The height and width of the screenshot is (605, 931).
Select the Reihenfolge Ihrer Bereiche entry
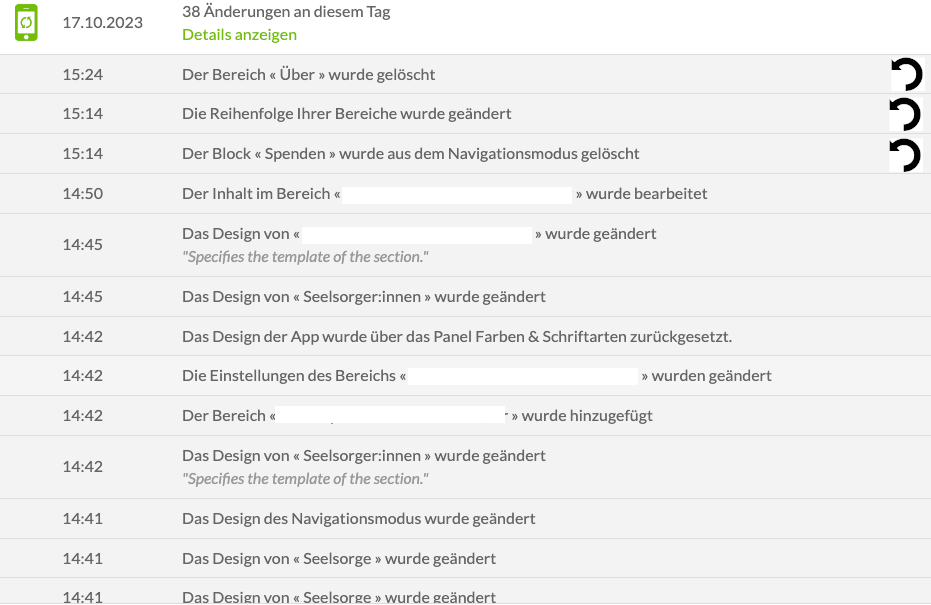(466, 114)
